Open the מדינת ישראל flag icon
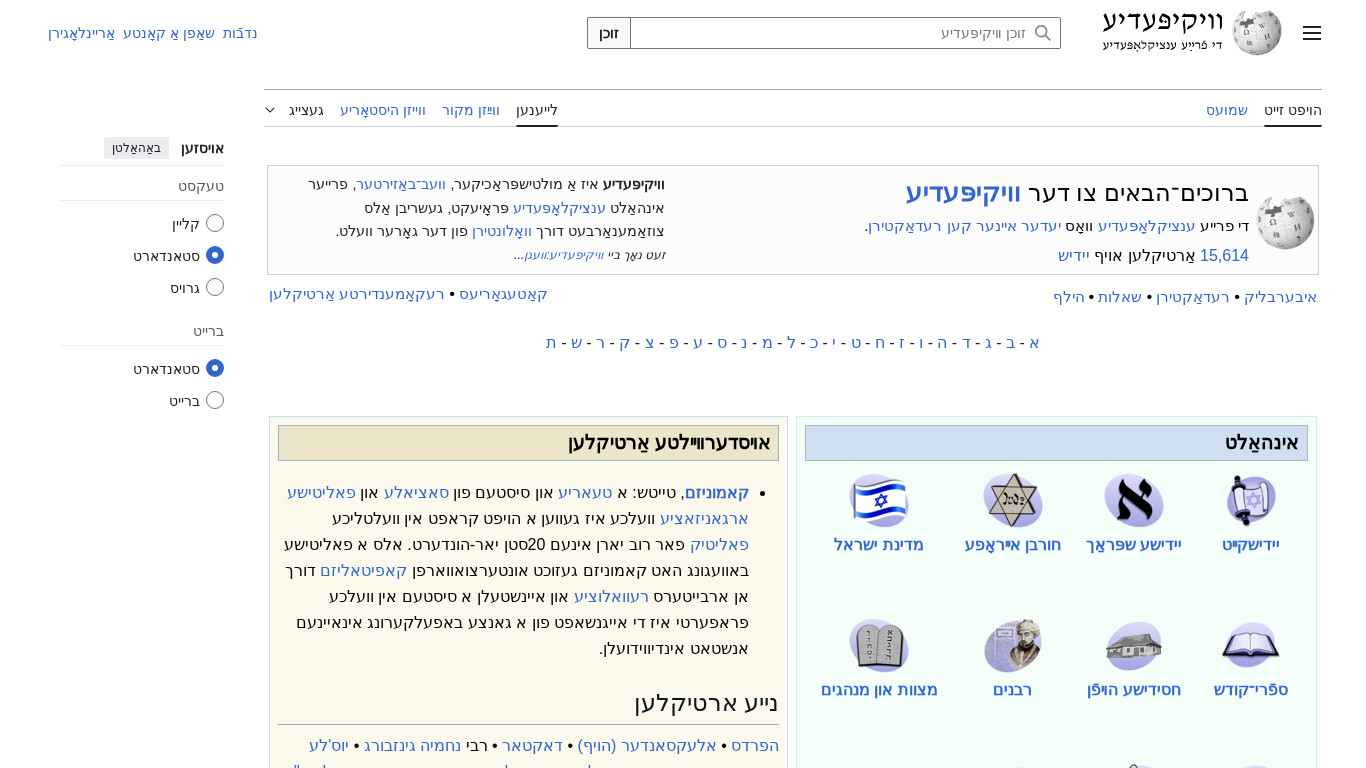The height and width of the screenshot is (768, 1366). (x=879, y=500)
